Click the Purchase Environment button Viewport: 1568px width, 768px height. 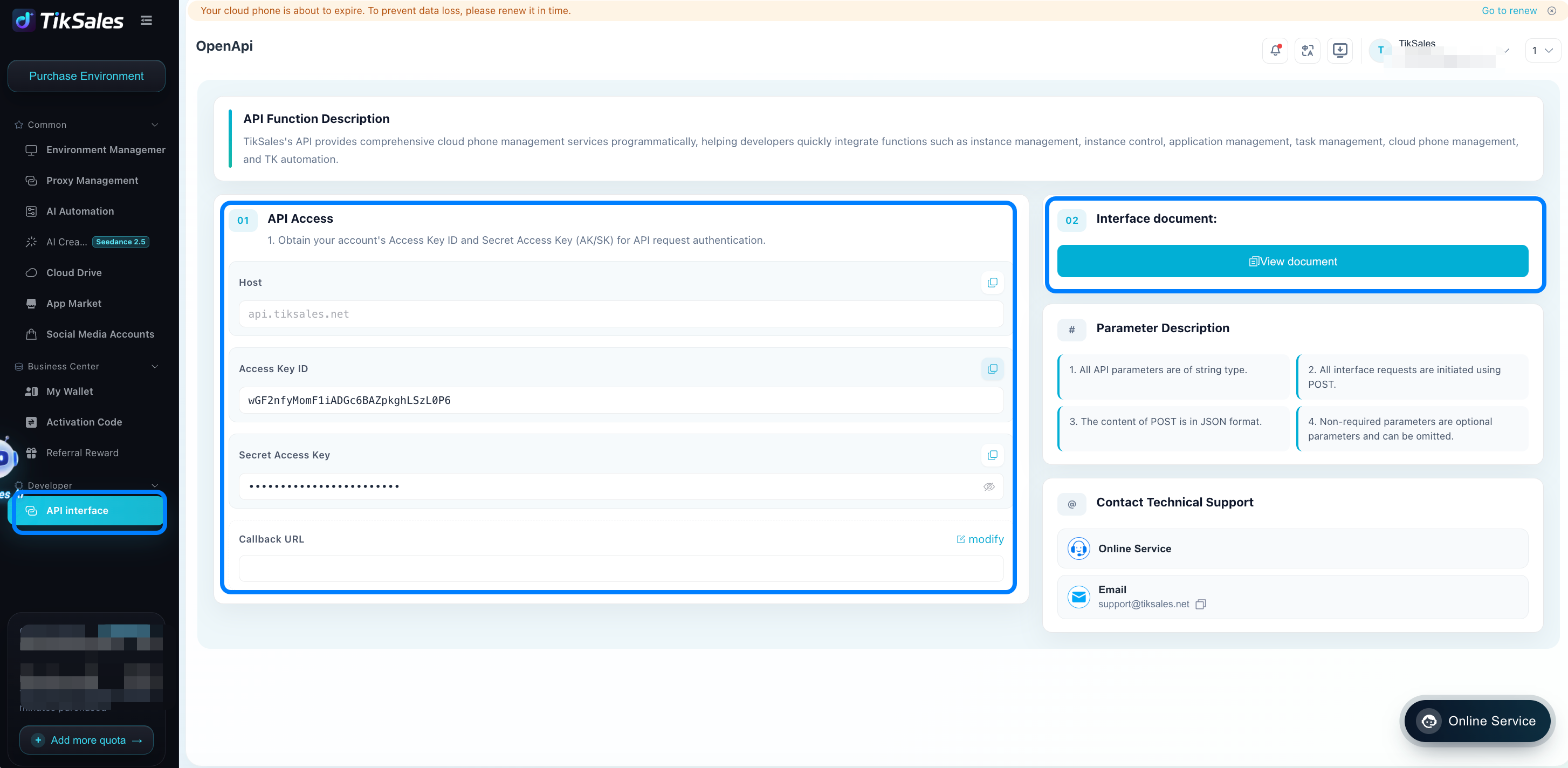pos(86,76)
